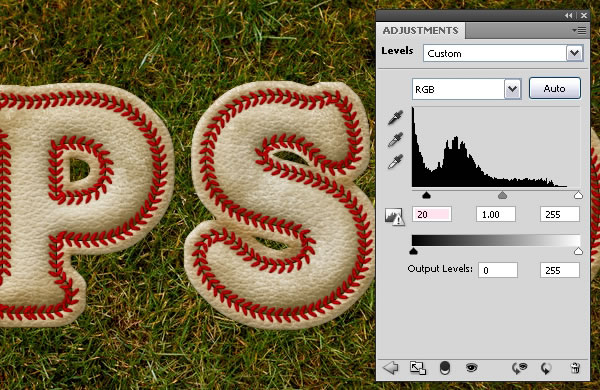The width and height of the screenshot is (600, 390).
Task: Click the return to adjustment list arrow
Action: [x=391, y=368]
